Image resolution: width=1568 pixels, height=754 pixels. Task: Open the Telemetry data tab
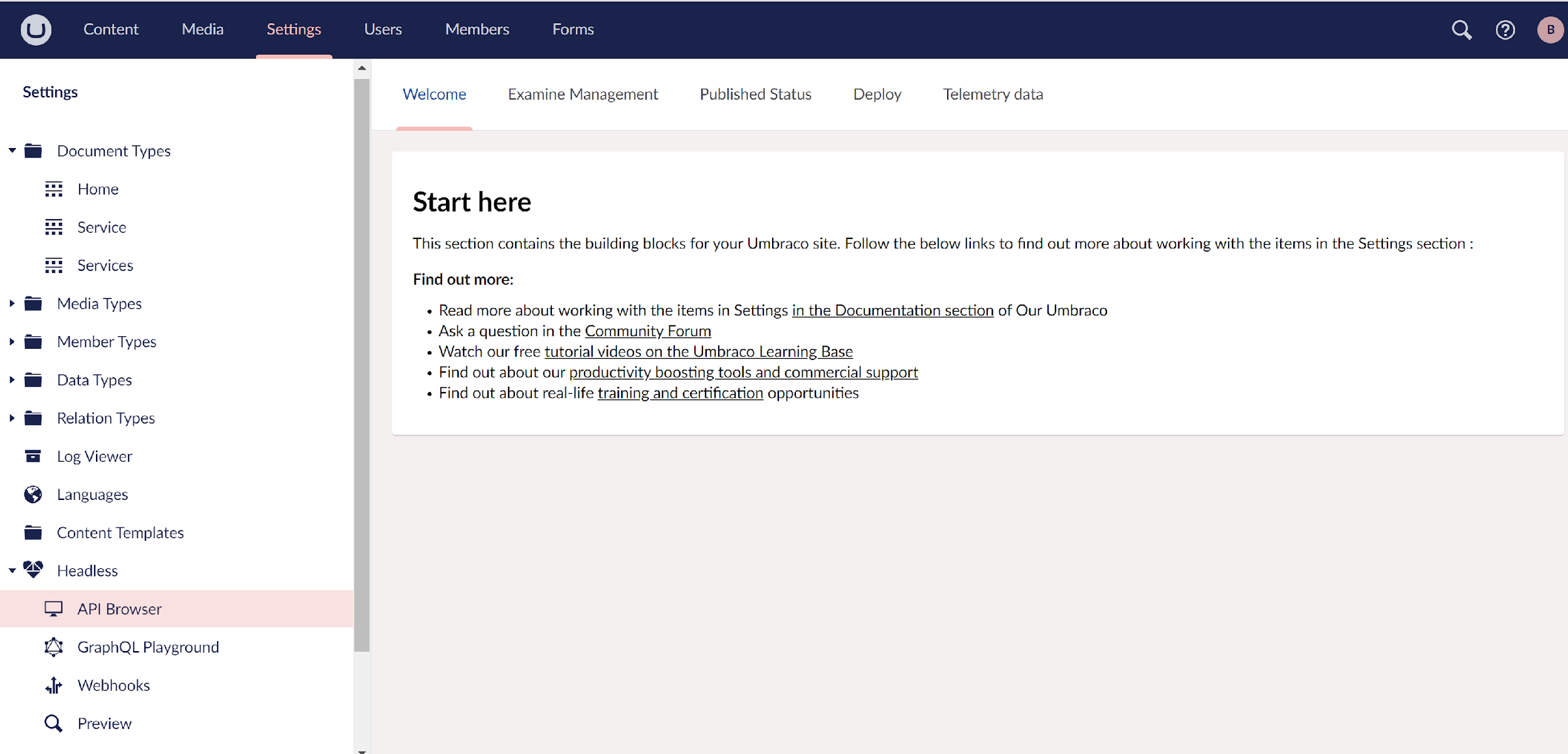point(992,94)
